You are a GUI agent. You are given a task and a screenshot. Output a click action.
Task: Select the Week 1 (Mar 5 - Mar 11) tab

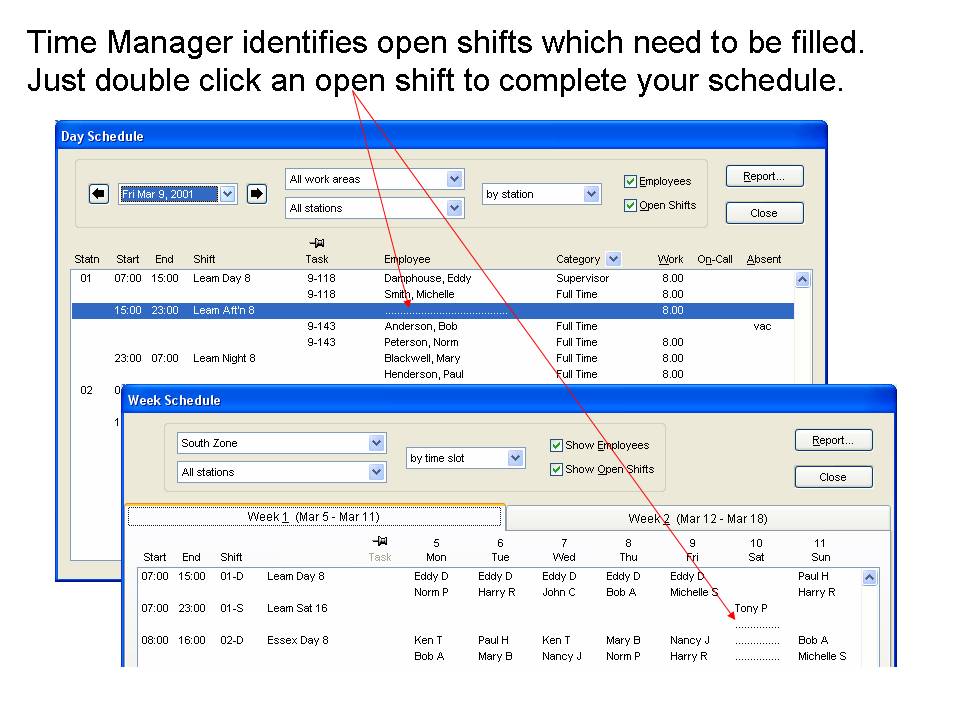point(313,517)
